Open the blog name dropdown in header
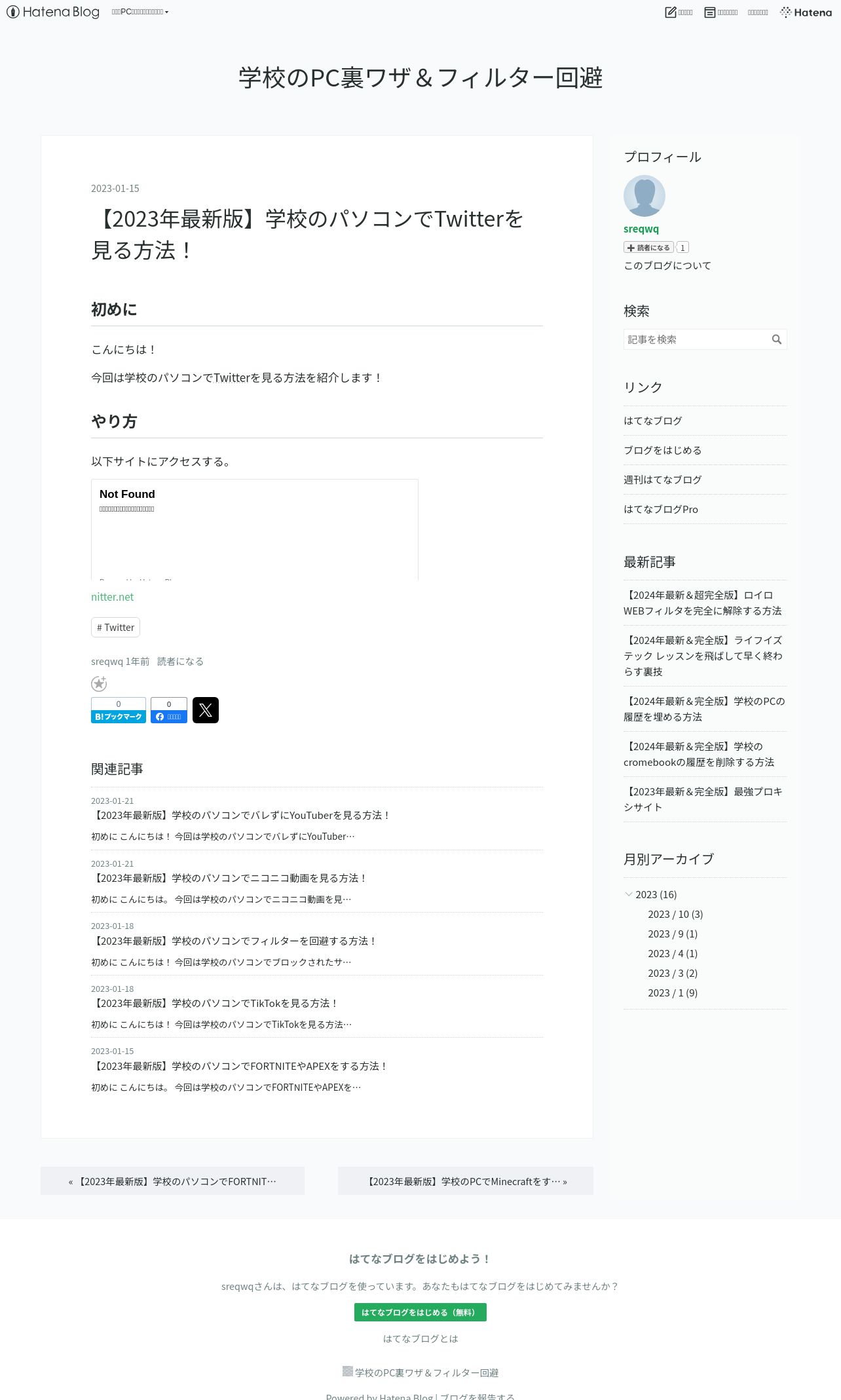The height and width of the screenshot is (1400, 841). tap(140, 12)
